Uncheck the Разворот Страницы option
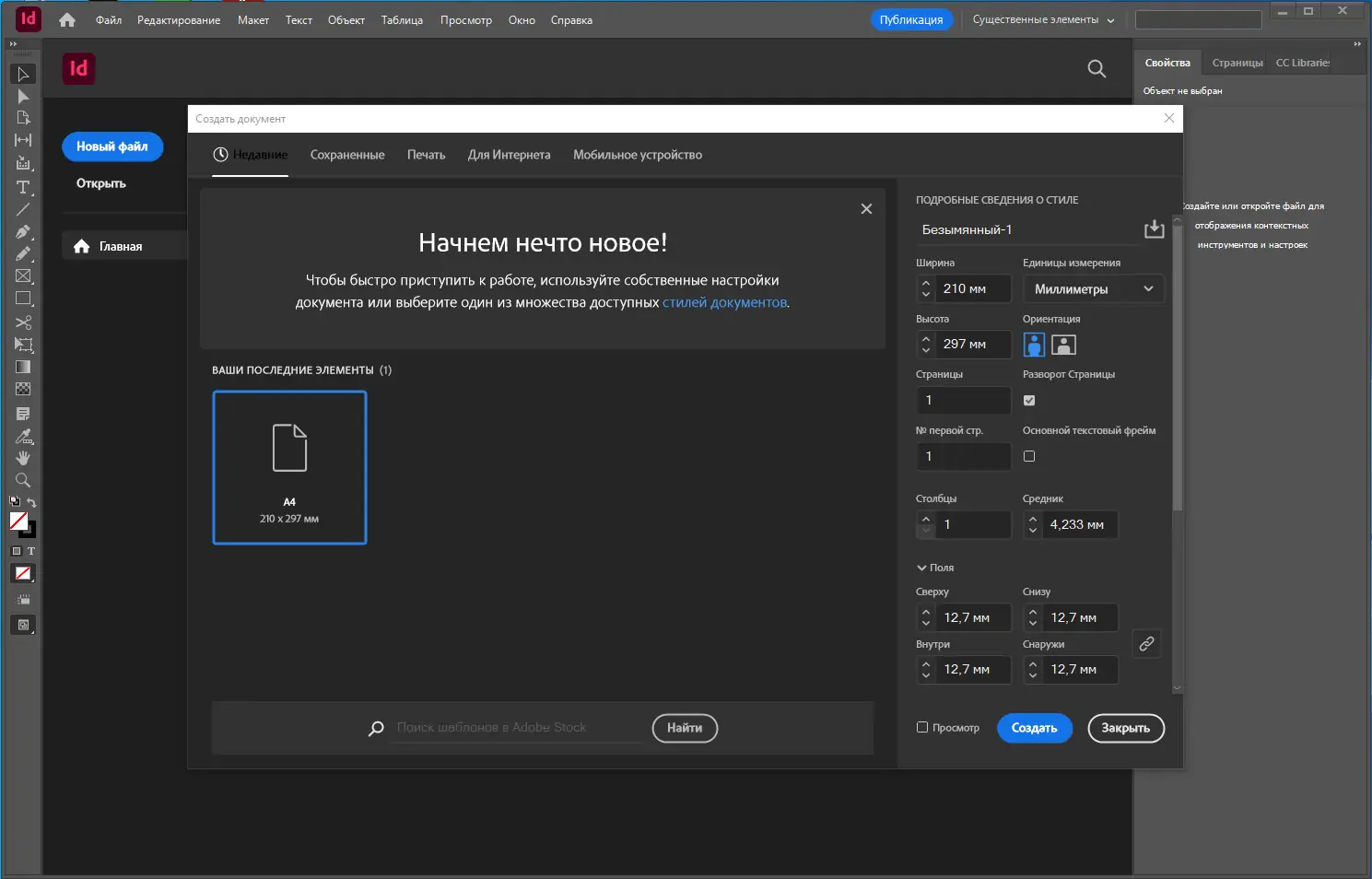Screen dimensions: 1372x879 pyautogui.click(x=1029, y=400)
